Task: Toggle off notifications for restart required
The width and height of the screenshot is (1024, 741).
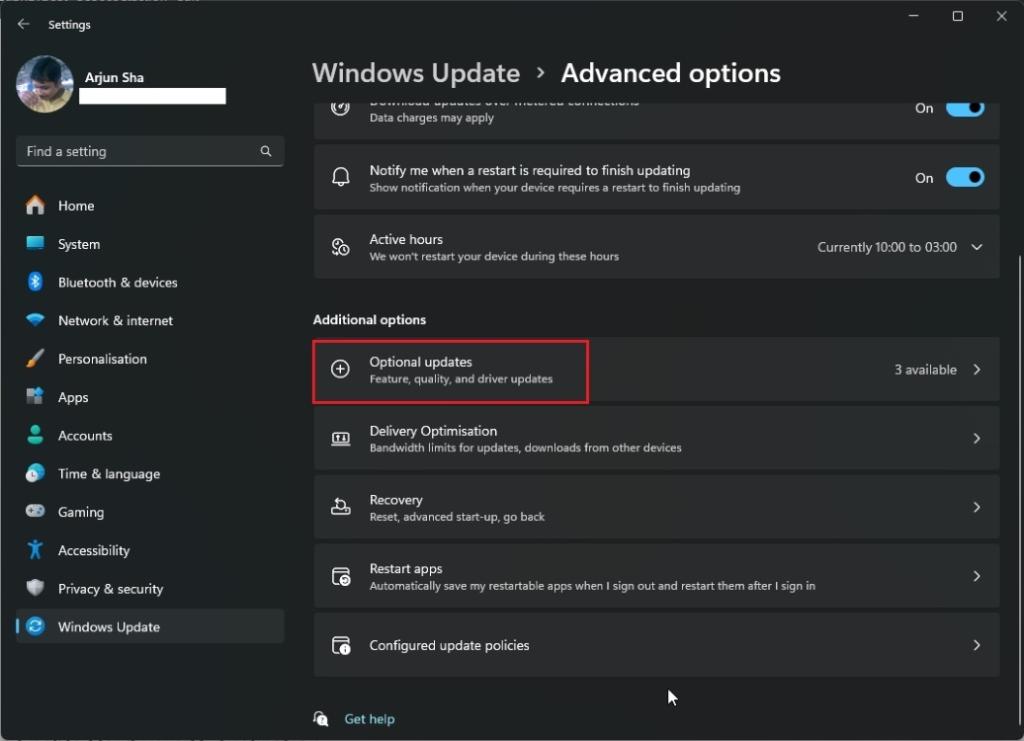Action: coord(963,177)
